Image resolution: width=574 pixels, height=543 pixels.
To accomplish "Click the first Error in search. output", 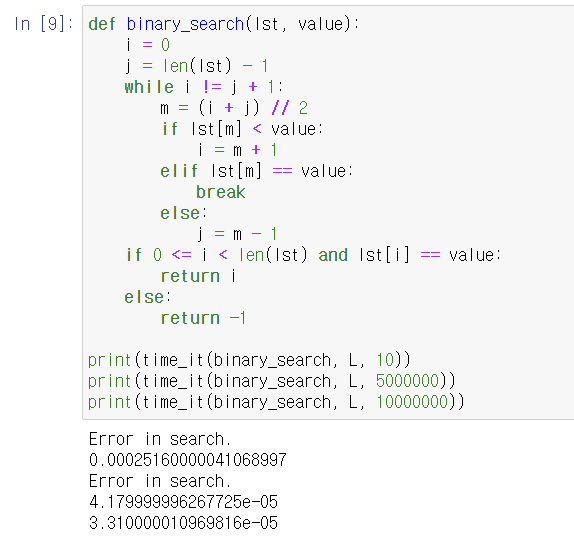I will [x=160, y=439].
